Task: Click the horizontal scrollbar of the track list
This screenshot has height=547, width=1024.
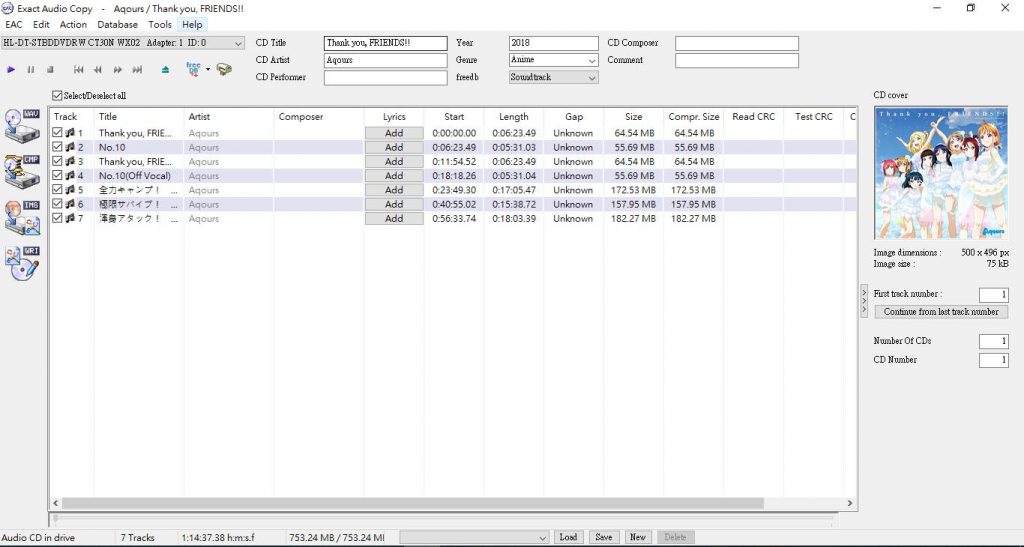Action: [x=413, y=503]
